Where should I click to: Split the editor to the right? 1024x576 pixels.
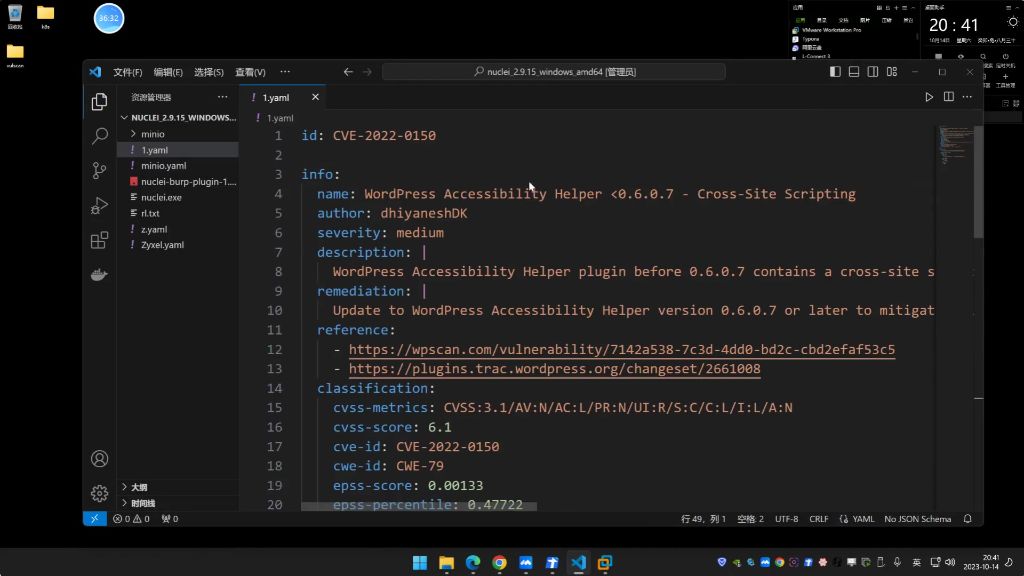(948, 97)
